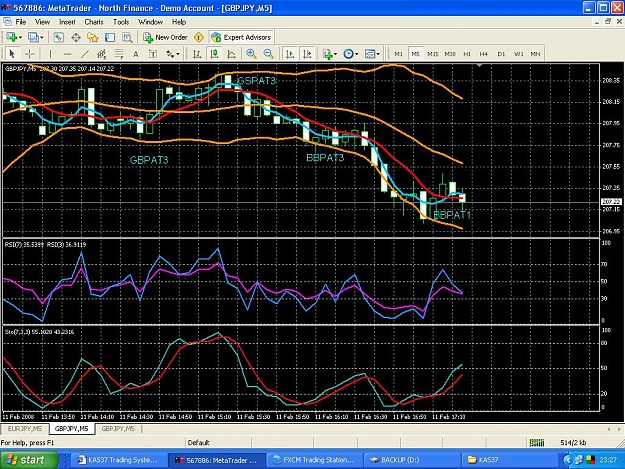Open the View menu

42,22
